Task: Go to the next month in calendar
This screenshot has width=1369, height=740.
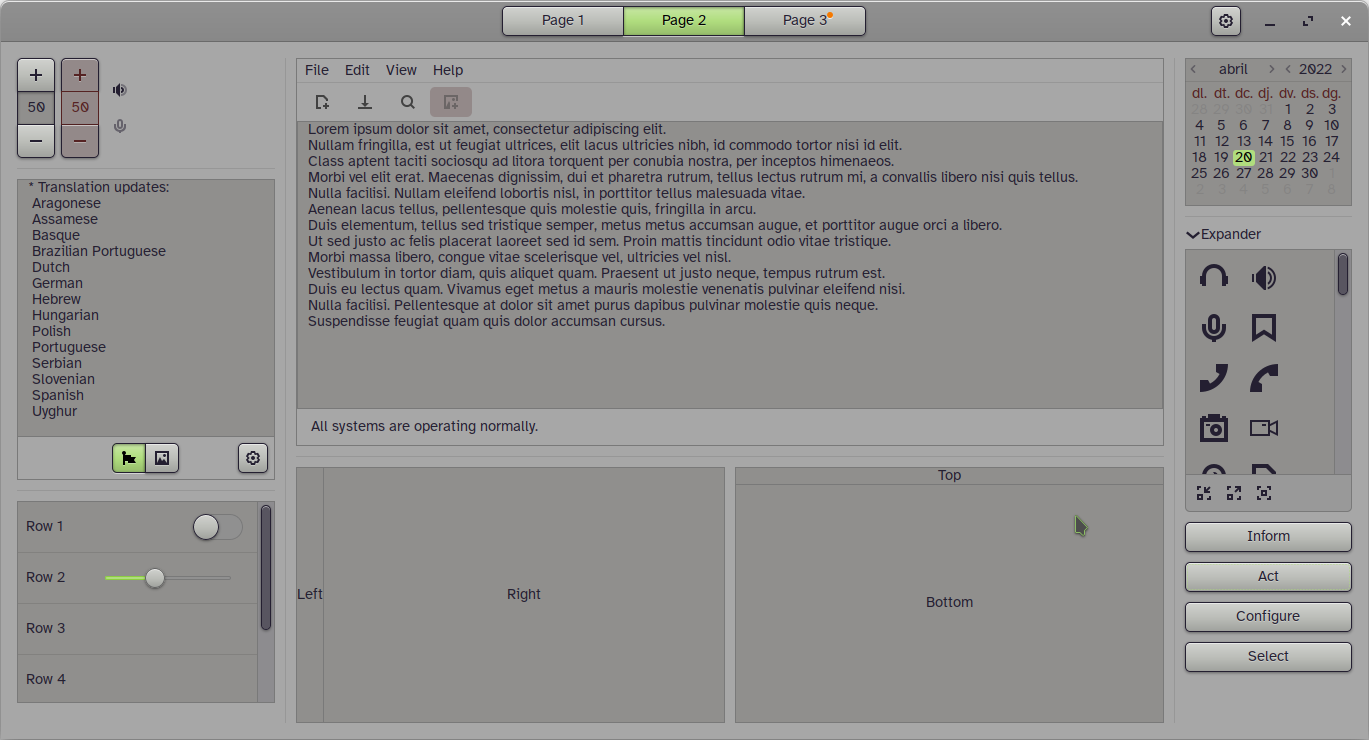Action: tap(1271, 69)
